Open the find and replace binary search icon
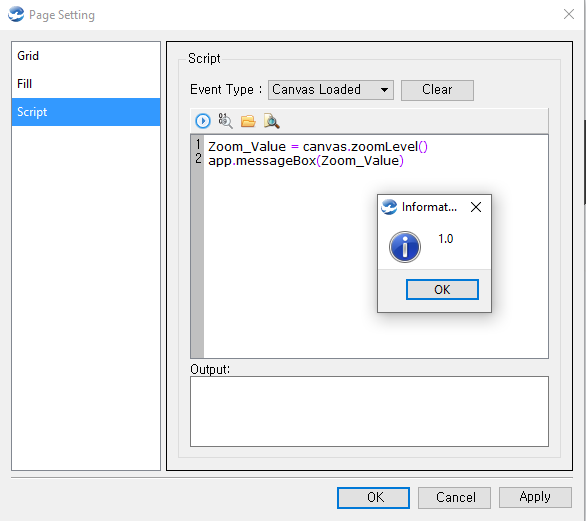 click(x=225, y=121)
